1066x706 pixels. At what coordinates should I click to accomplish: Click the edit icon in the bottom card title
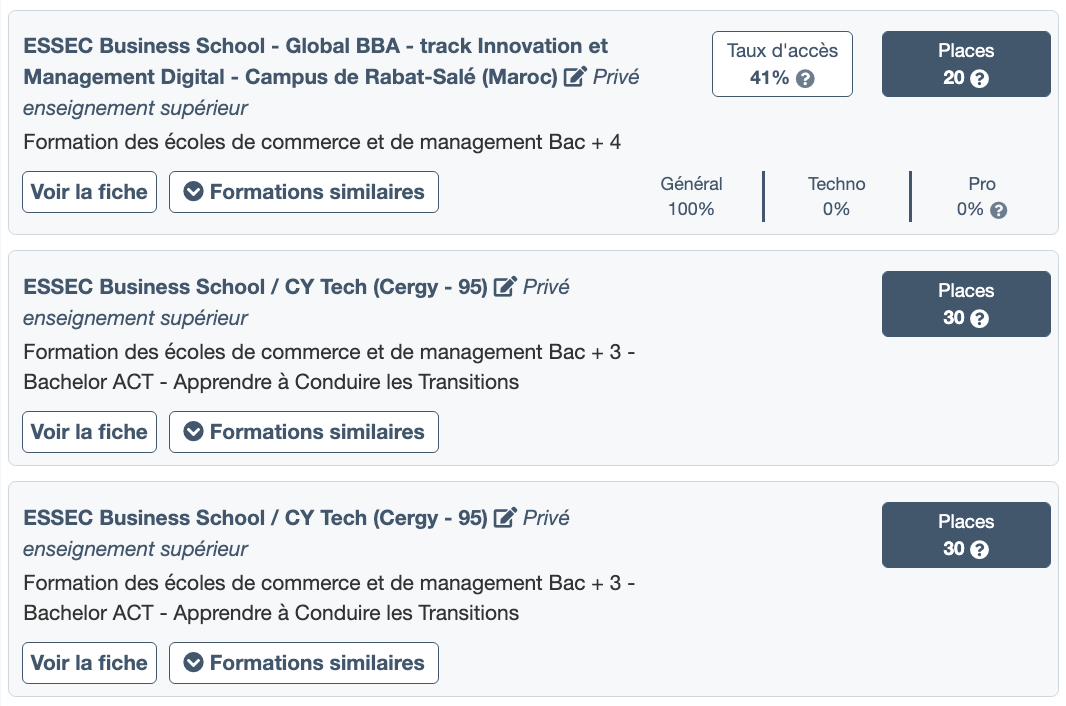point(506,518)
